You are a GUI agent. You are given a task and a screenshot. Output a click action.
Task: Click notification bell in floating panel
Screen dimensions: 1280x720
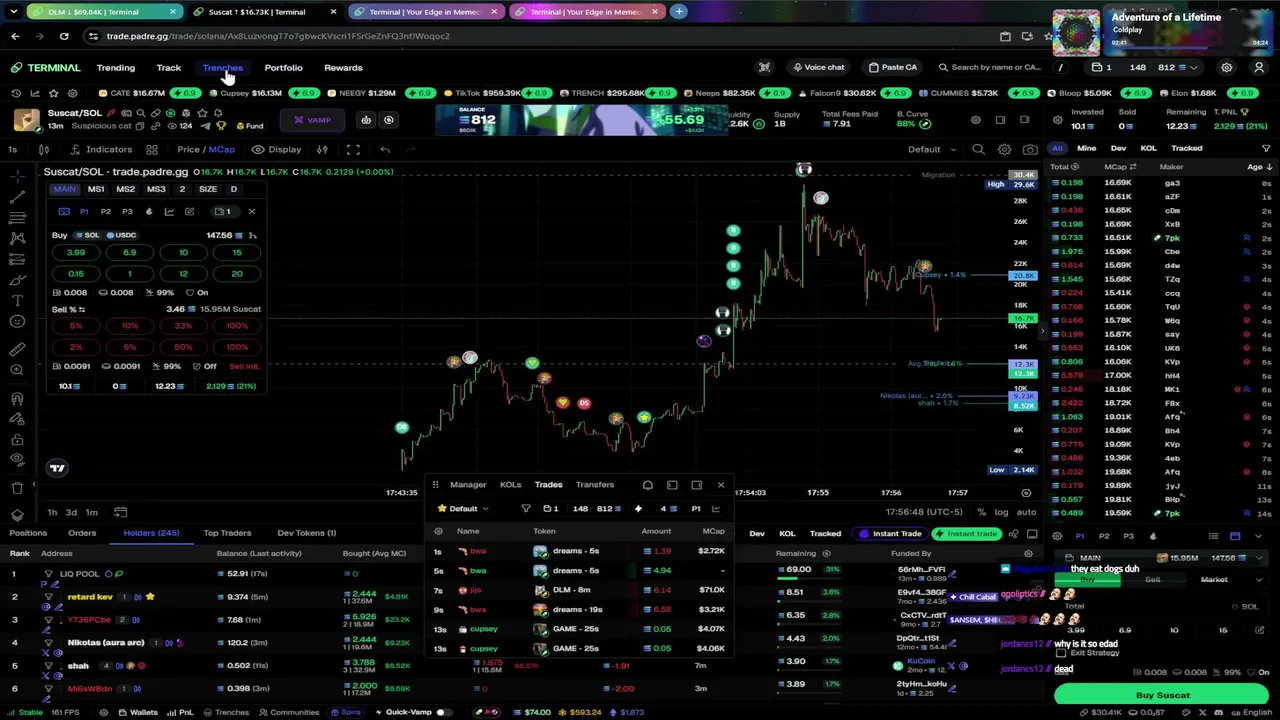coord(647,485)
